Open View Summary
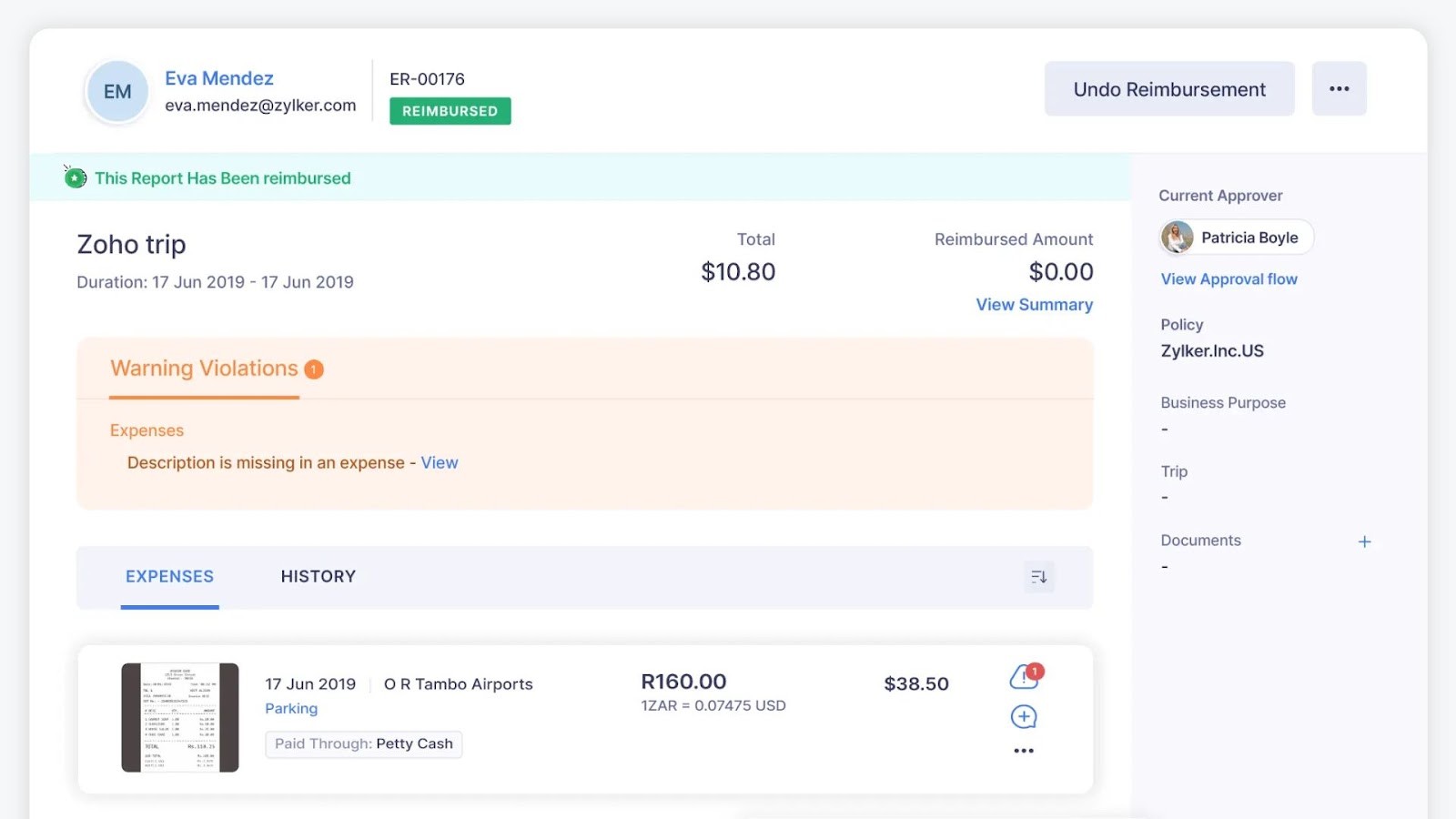 click(1034, 304)
